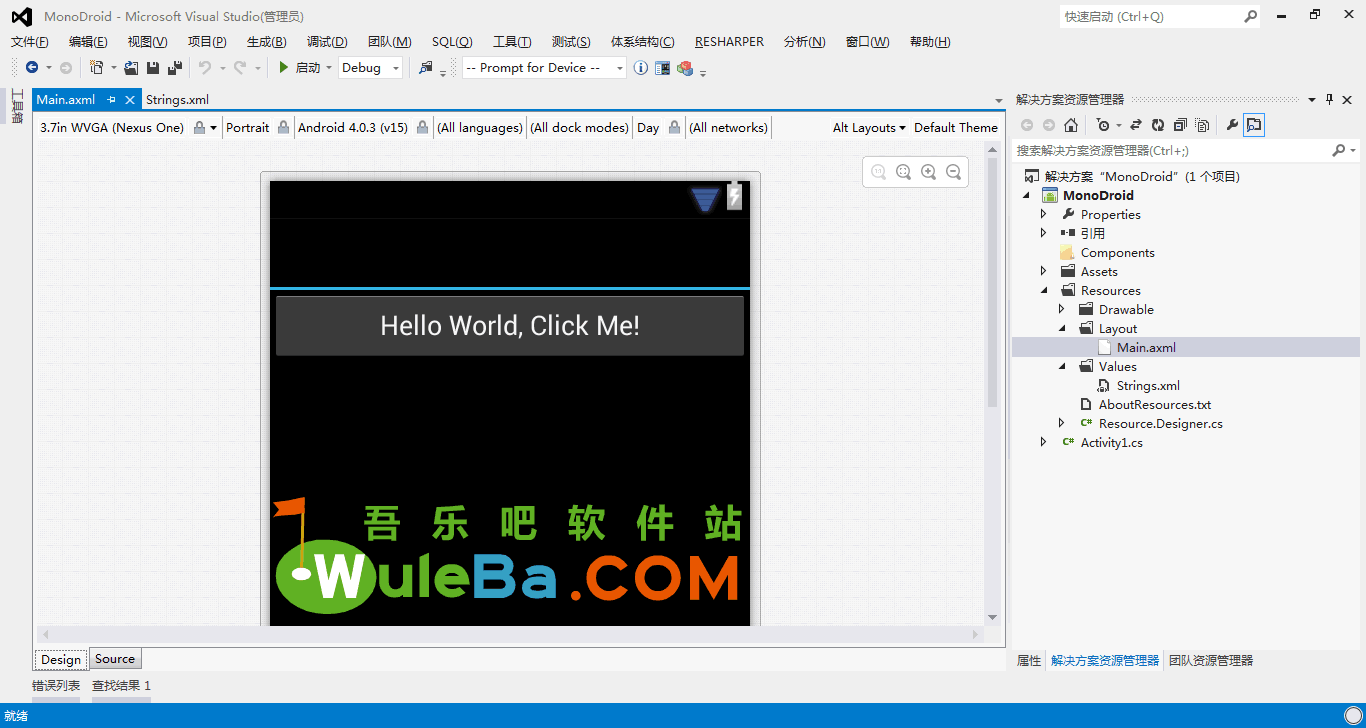This screenshot has height=728, width=1366.
Task: Click the green Start debugging play icon
Action: (x=284, y=67)
